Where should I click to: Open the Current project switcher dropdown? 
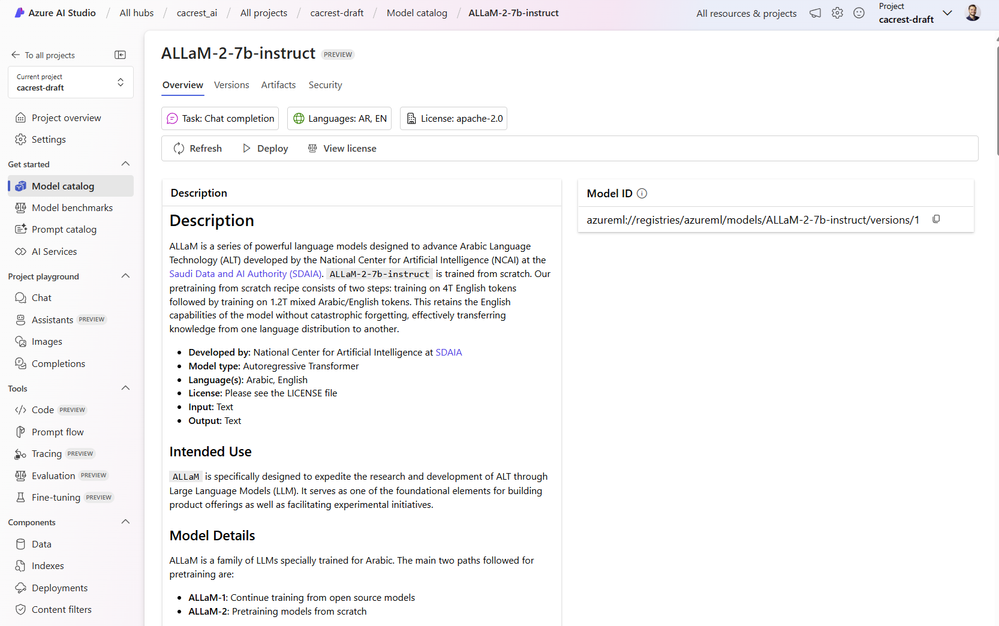[71, 82]
